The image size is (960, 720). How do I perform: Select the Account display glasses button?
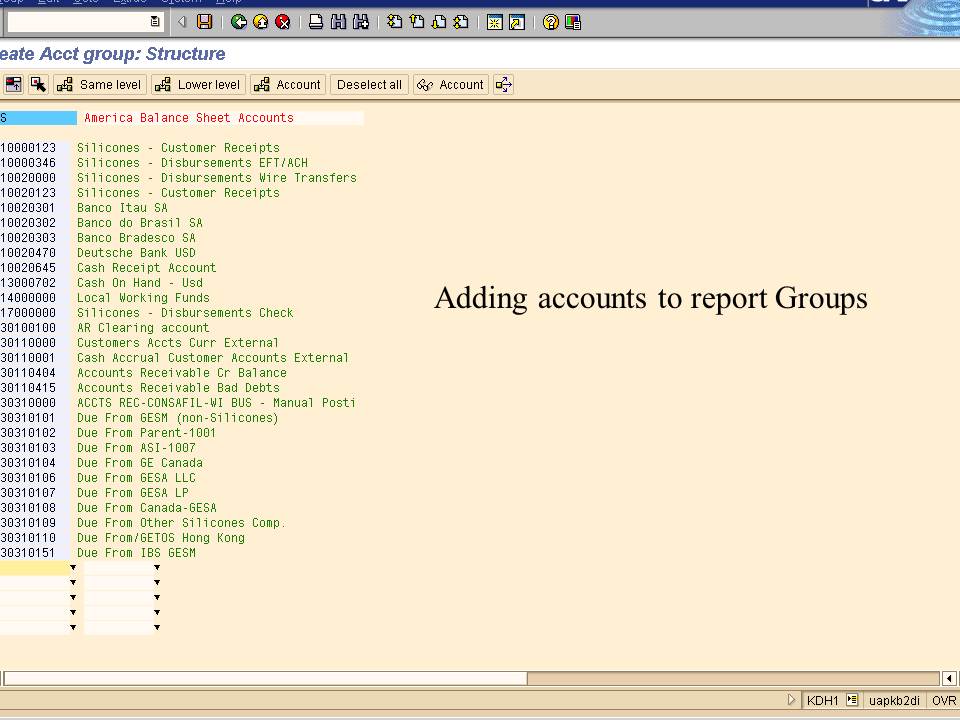450,84
